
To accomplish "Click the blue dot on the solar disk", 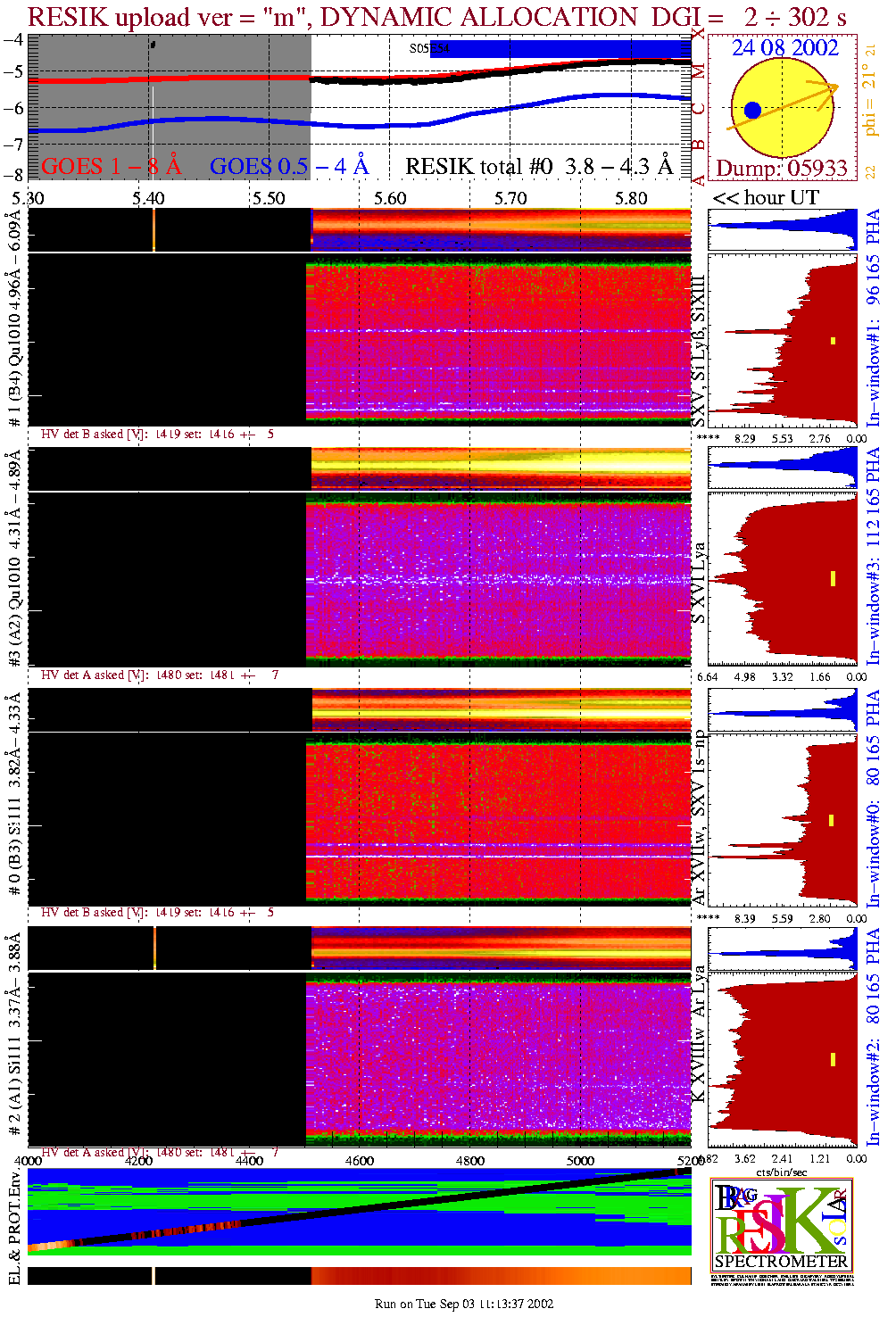I will (752, 111).
